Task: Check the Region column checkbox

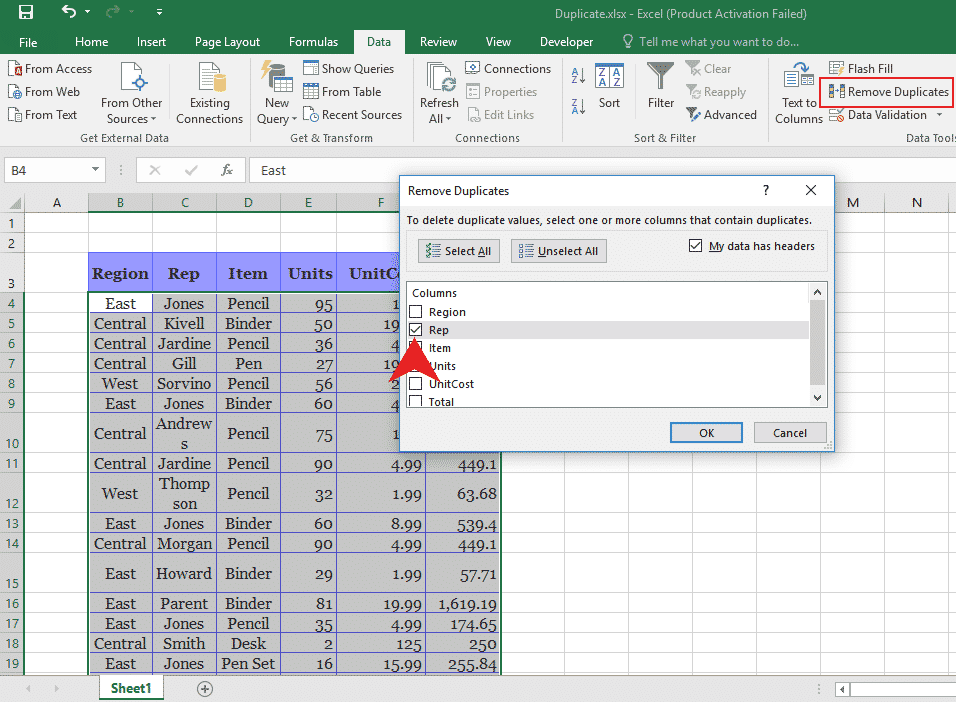Action: click(416, 312)
